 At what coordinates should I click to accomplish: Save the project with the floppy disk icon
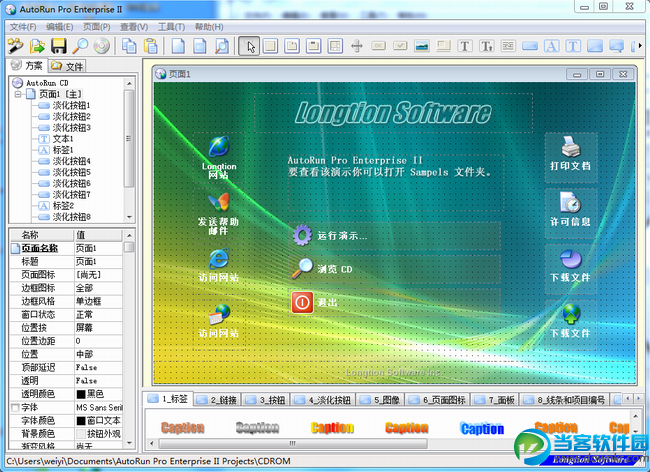58,46
